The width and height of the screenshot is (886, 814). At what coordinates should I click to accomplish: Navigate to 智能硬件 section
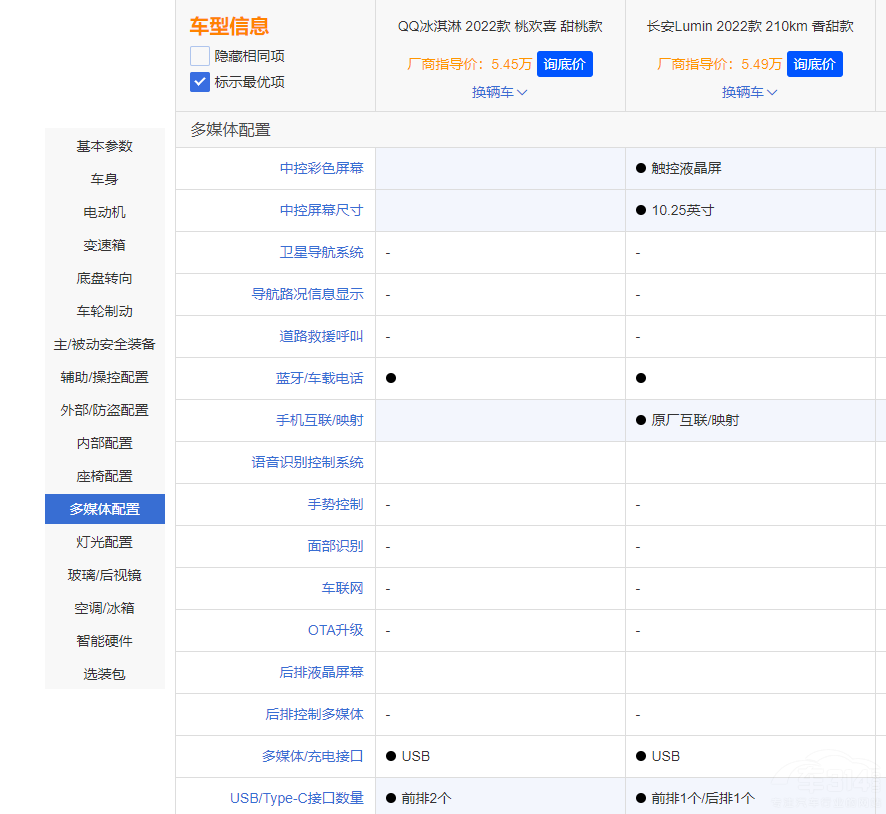[x=105, y=641]
